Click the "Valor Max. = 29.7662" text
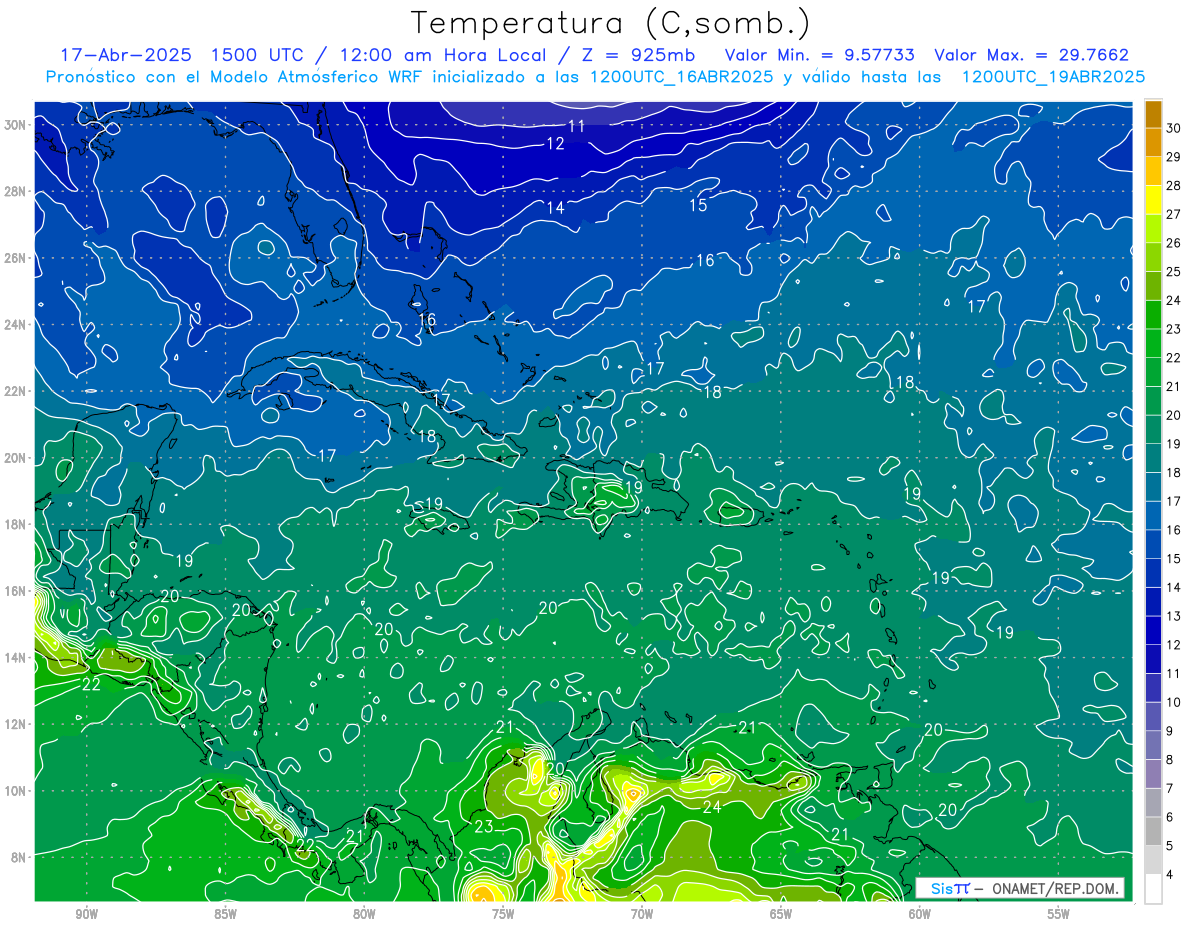The width and height of the screenshot is (1200, 927). click(1032, 55)
